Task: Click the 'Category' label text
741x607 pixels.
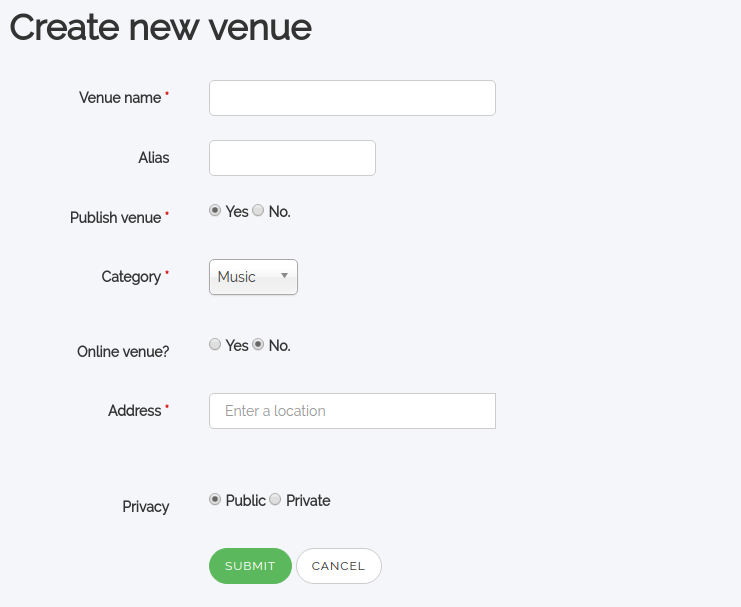Action: pyautogui.click(x=131, y=277)
